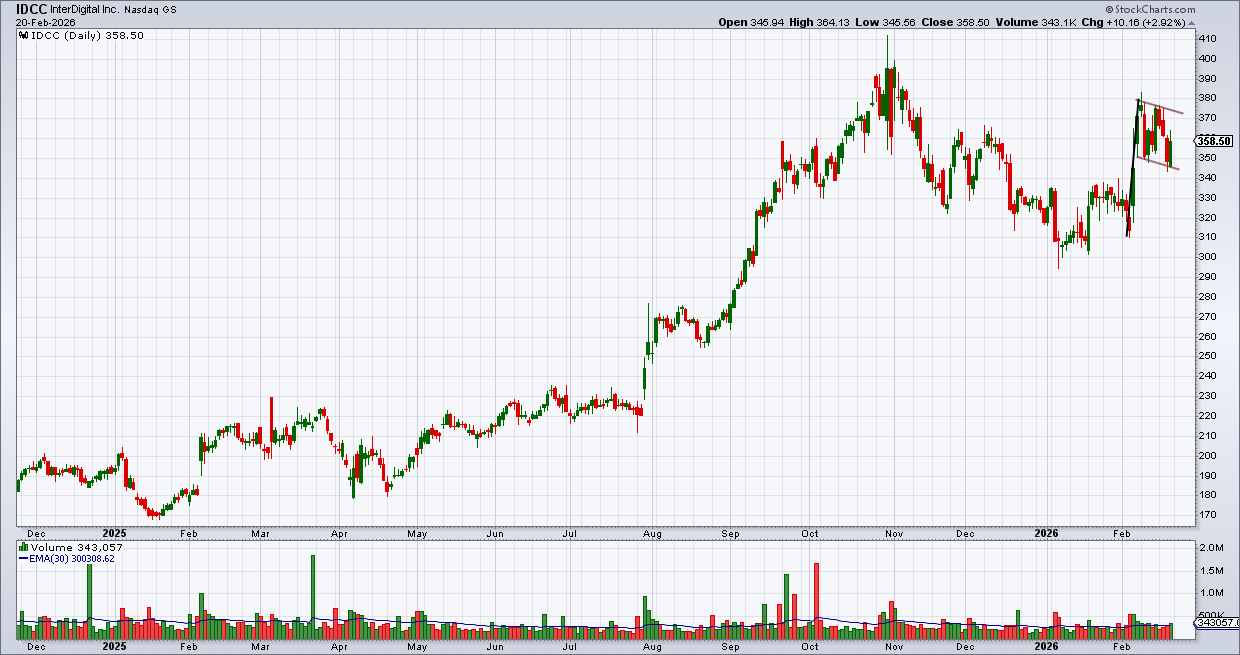The width and height of the screenshot is (1240, 655).
Task: Click the 280 price axis label
Action: coord(1207,297)
